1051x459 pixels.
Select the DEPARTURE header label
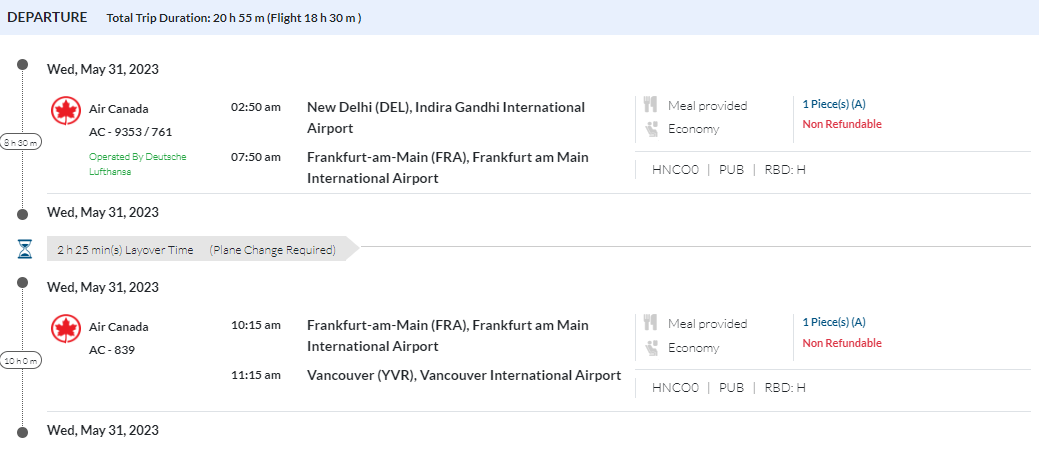[x=47, y=17]
